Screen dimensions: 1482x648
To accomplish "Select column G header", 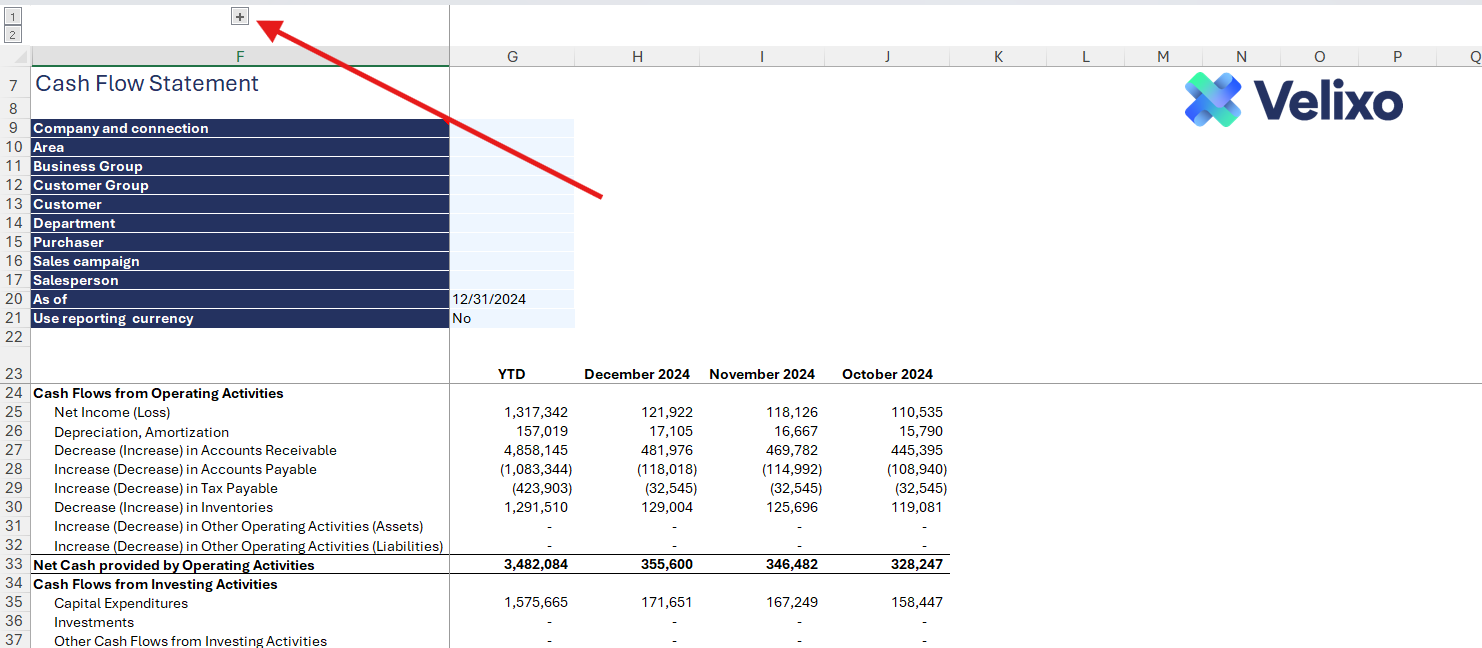I will [x=512, y=57].
